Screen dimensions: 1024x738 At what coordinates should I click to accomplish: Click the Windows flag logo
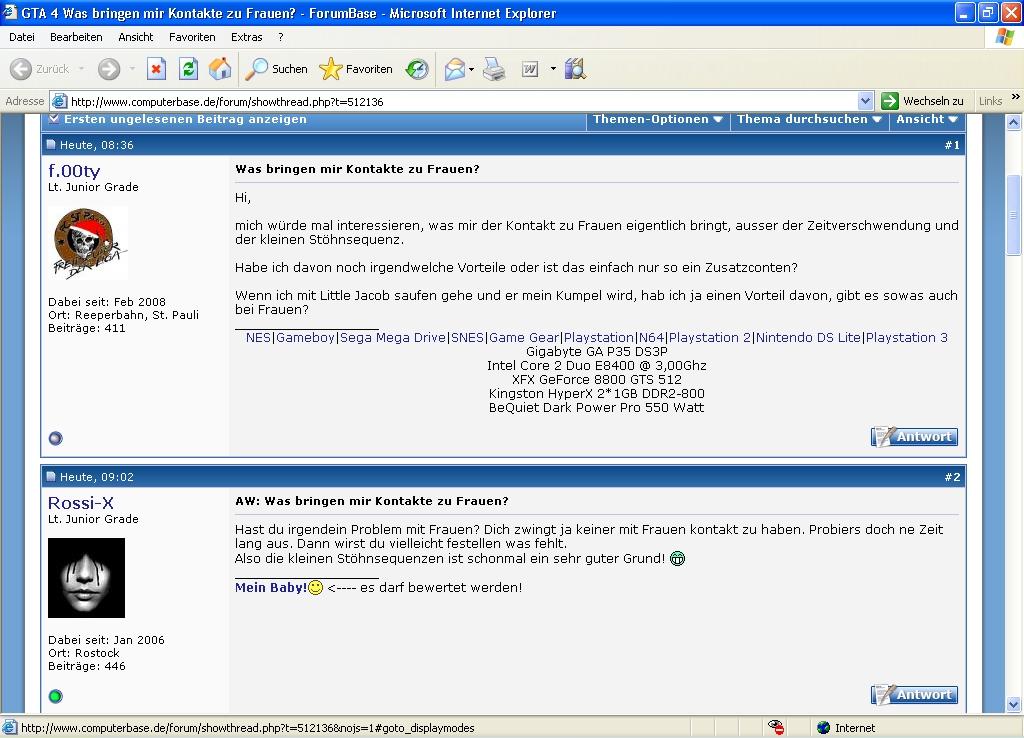click(x=1004, y=37)
